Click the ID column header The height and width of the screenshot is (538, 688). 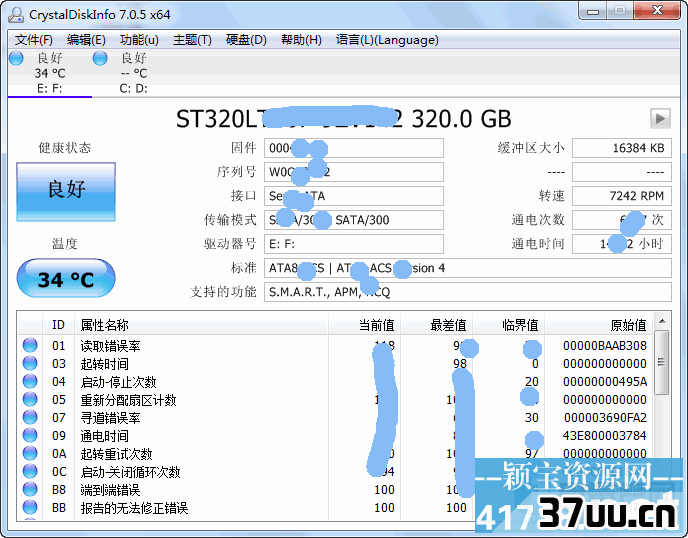(x=58, y=325)
